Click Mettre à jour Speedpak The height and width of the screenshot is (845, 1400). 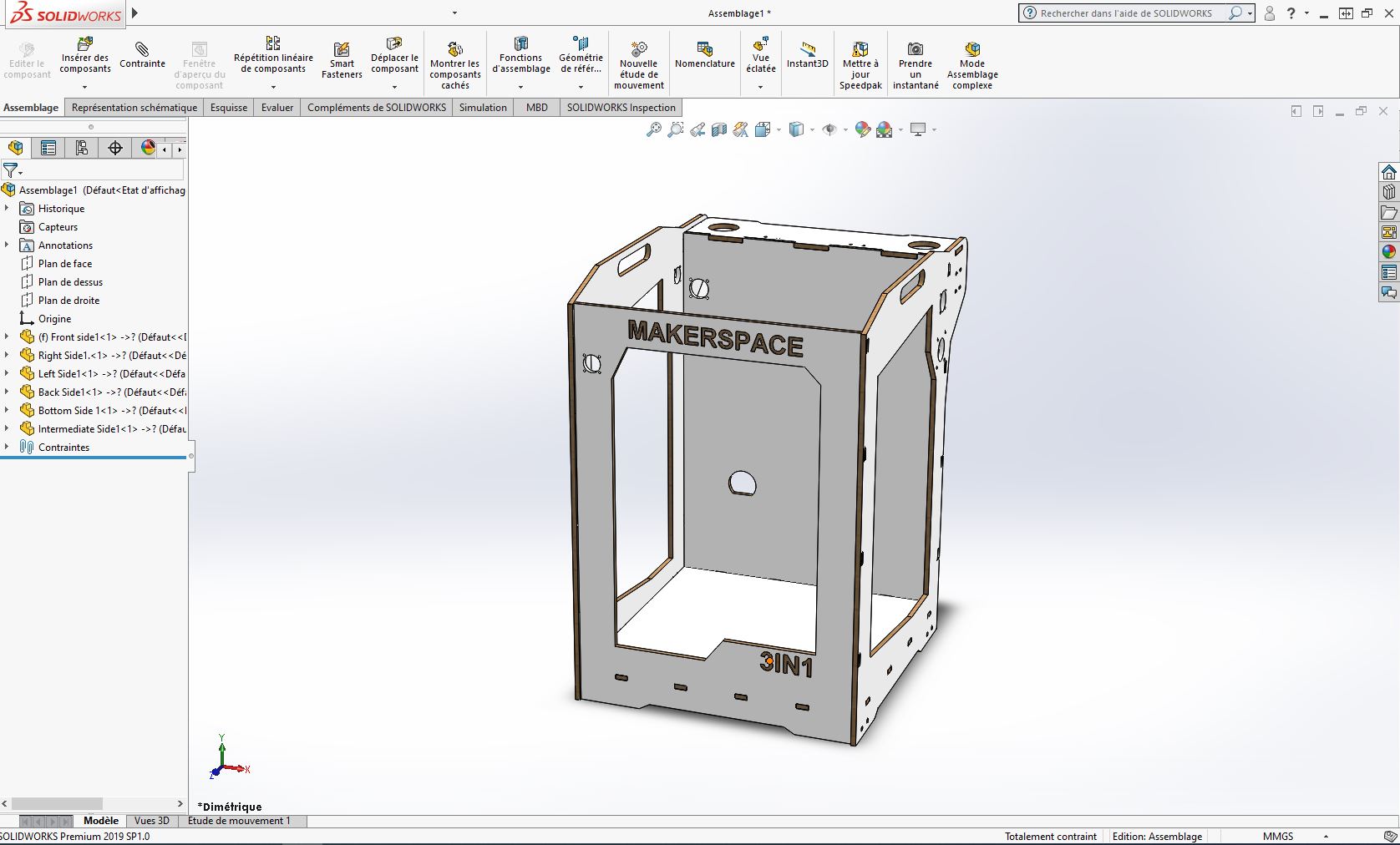[860, 65]
